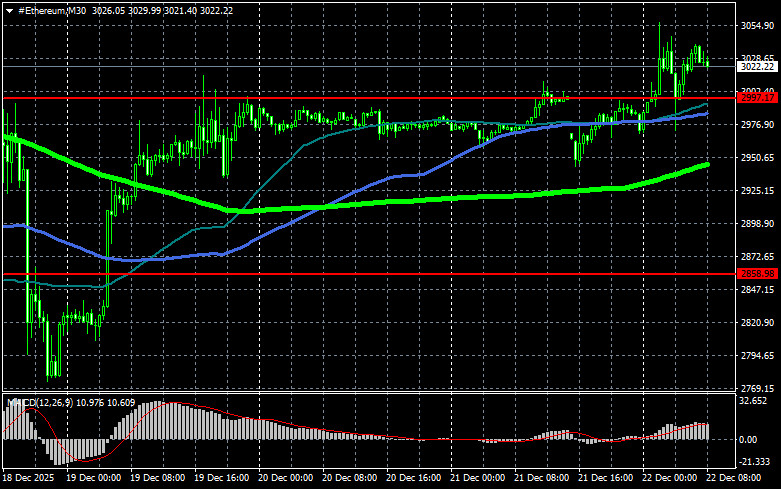Select the red 2997.17 price level label
Viewport: 781px width, 489px height.
[x=757, y=98]
